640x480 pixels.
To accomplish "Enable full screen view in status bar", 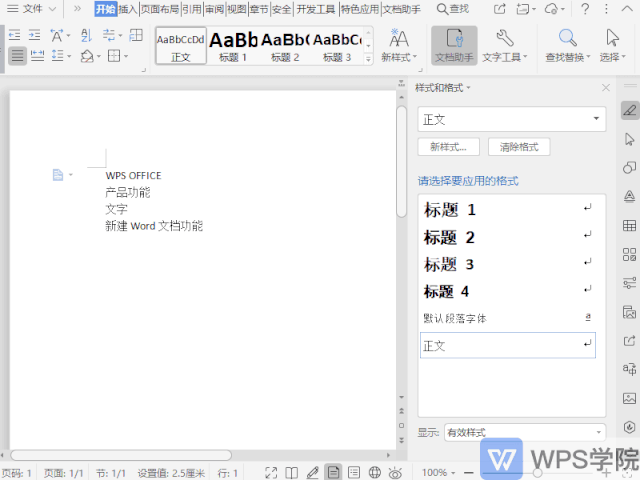I will pos(271,472).
